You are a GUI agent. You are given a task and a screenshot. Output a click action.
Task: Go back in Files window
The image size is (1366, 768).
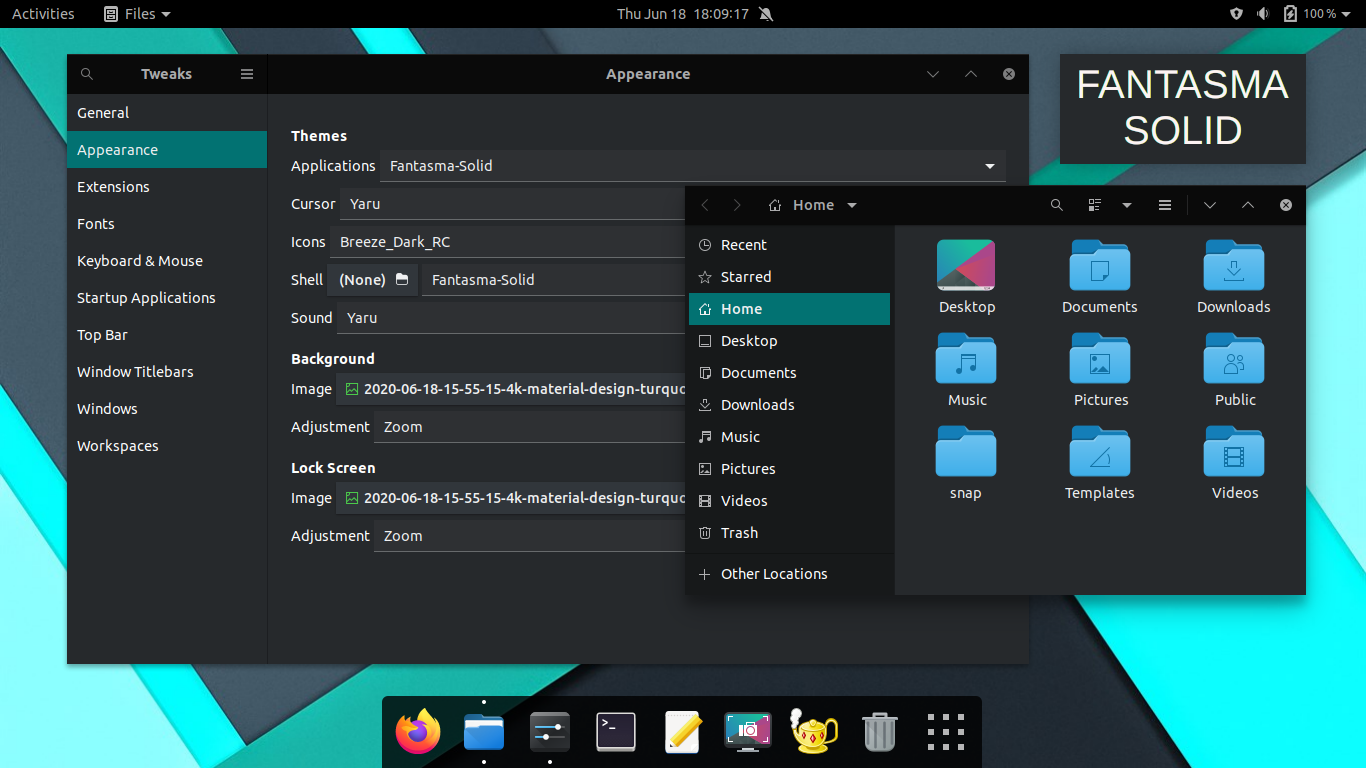pyautogui.click(x=705, y=205)
